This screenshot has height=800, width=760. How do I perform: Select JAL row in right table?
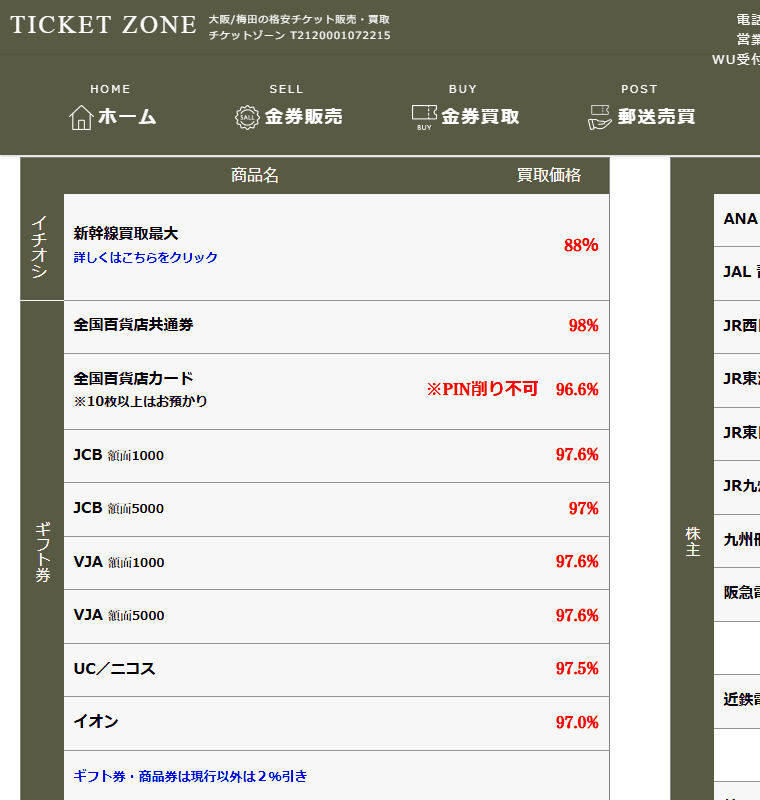[737, 273]
